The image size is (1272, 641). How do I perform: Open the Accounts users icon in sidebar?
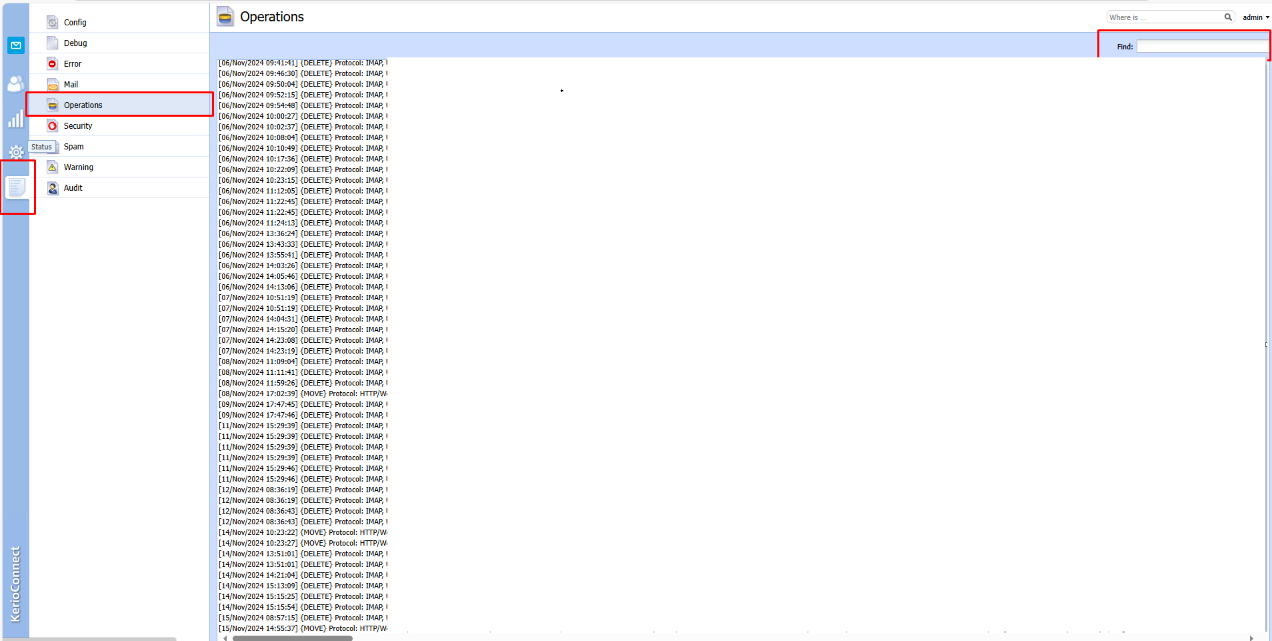(x=16, y=84)
